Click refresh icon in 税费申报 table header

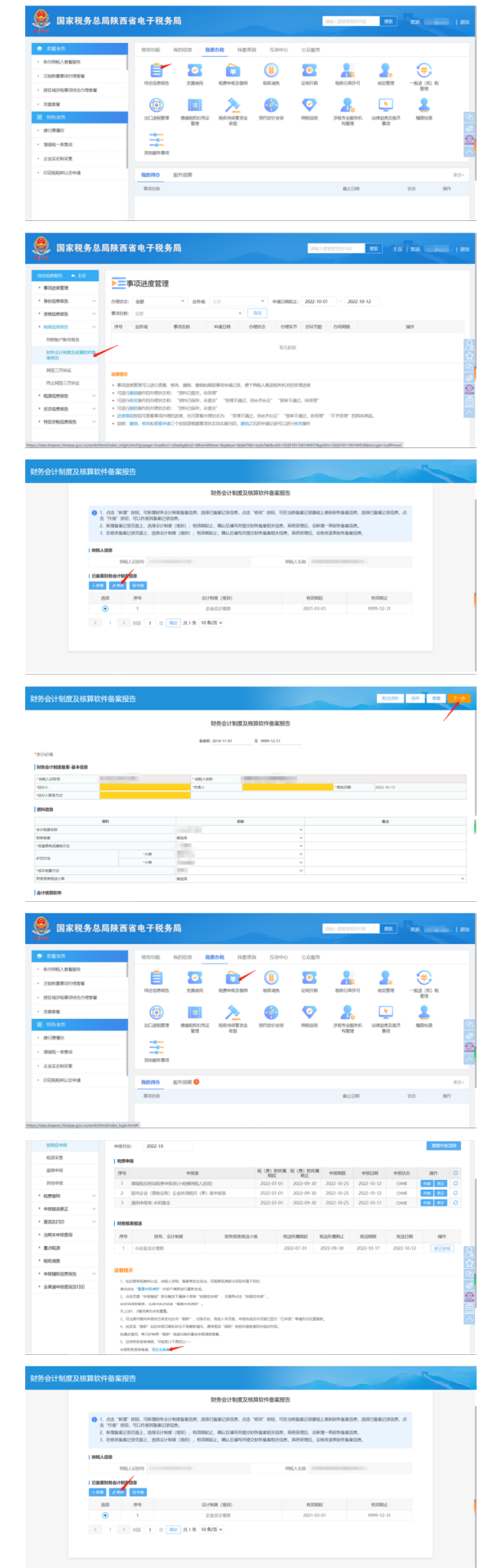click(455, 1172)
